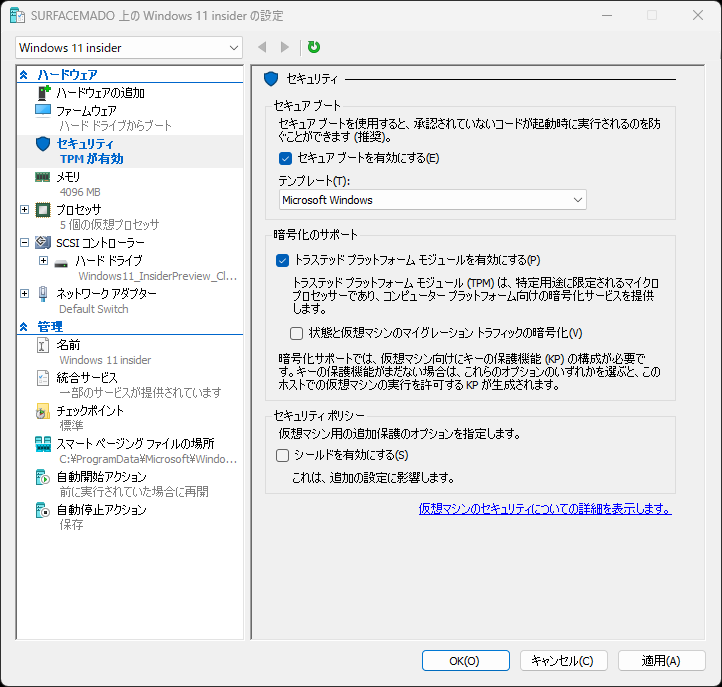Viewport: 722px width, 687px height.
Task: Select チェックポイント in the tree
Action: (x=90, y=411)
